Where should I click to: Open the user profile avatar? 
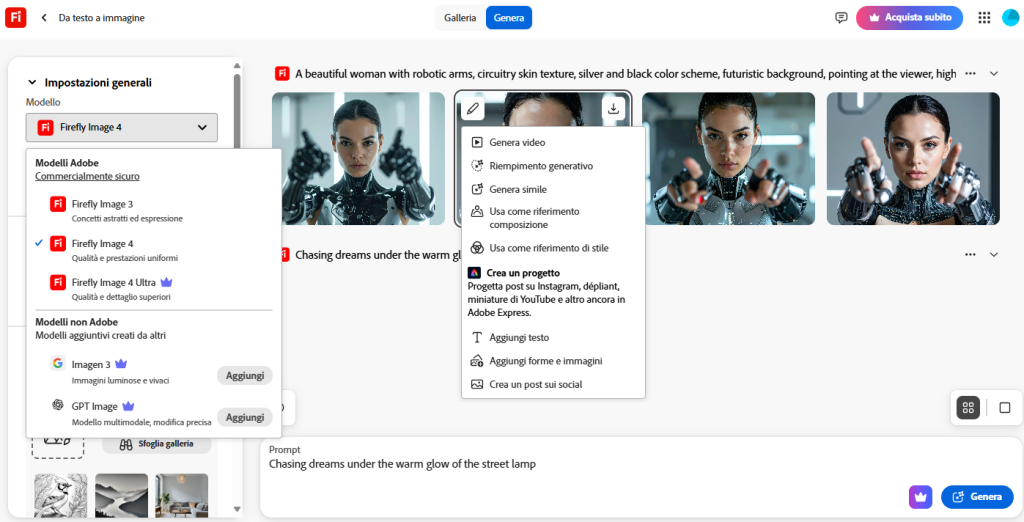point(1010,18)
